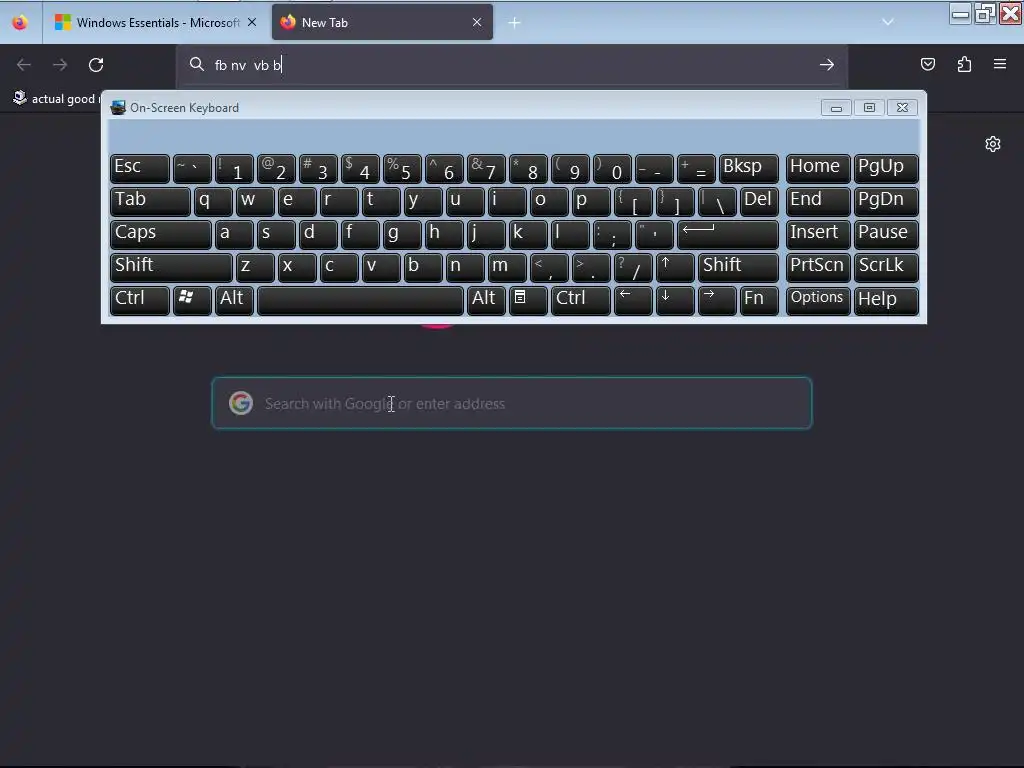The image size is (1024, 768).
Task: Click the Enter key arrow icon
Action: pyautogui.click(x=728, y=234)
